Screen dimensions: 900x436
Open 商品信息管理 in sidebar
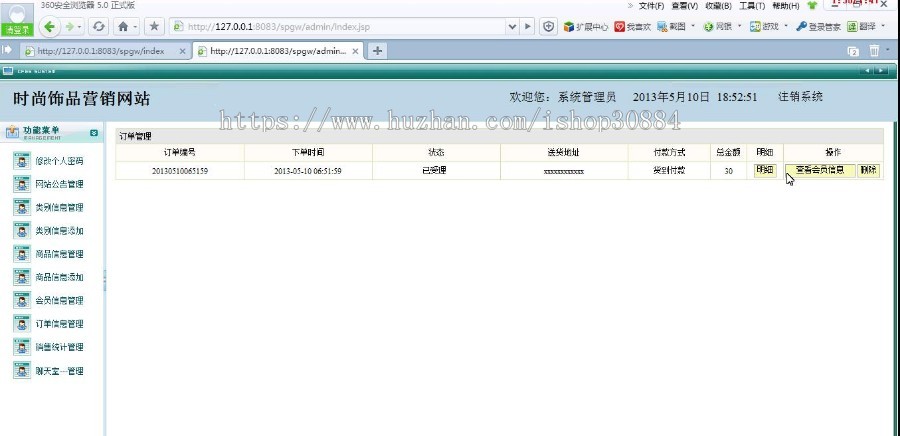[59, 254]
